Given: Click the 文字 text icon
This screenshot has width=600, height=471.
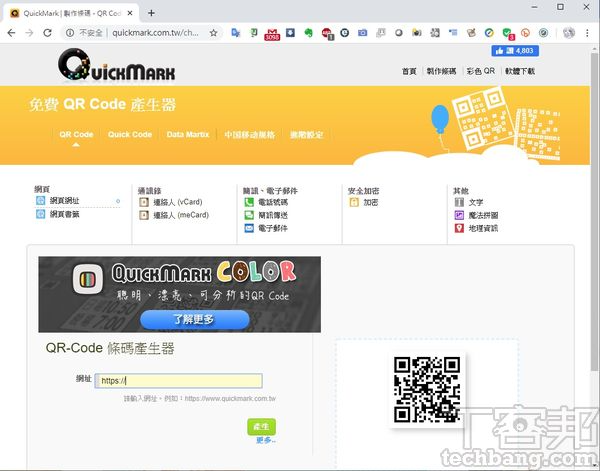Looking at the screenshot, I should (x=459, y=202).
